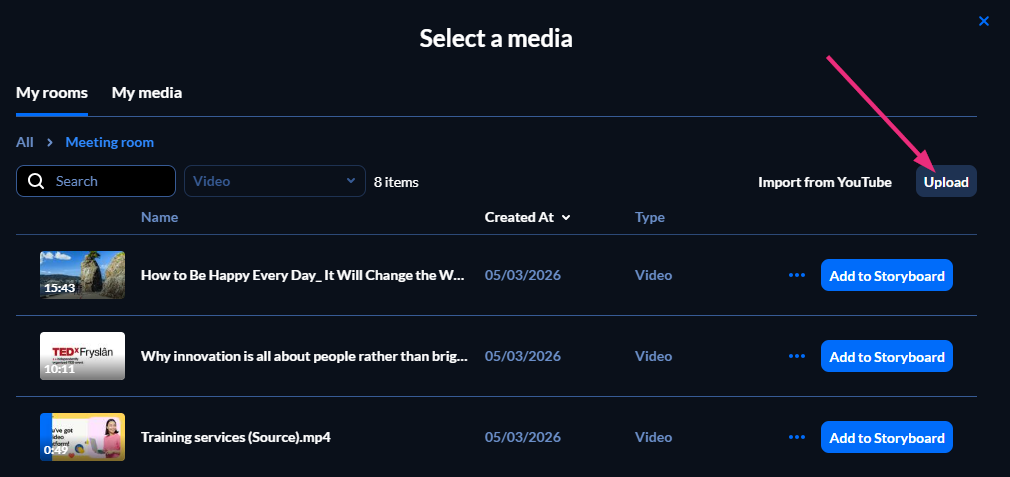
Task: Open options menu for Training services video
Action: point(797,437)
